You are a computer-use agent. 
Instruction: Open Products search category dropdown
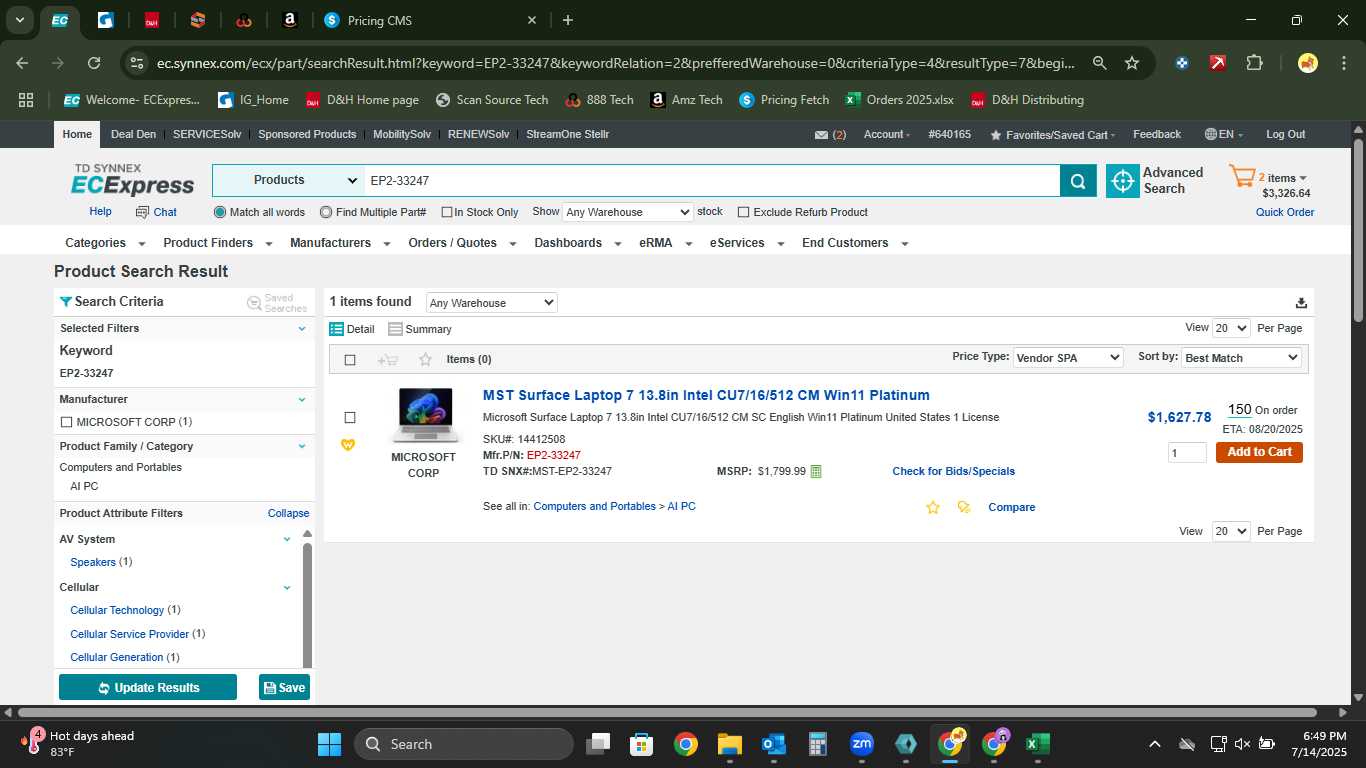click(x=288, y=181)
